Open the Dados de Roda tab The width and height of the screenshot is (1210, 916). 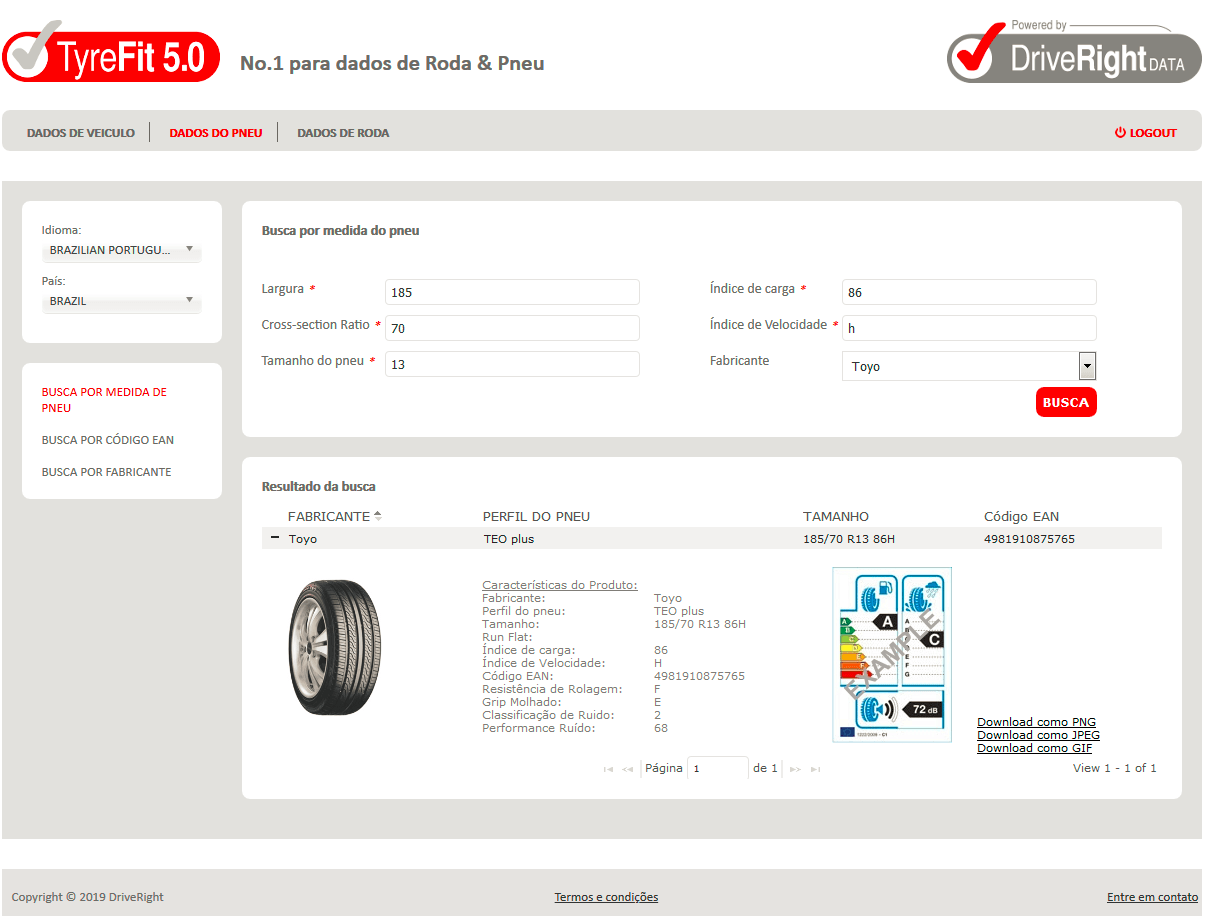(343, 132)
